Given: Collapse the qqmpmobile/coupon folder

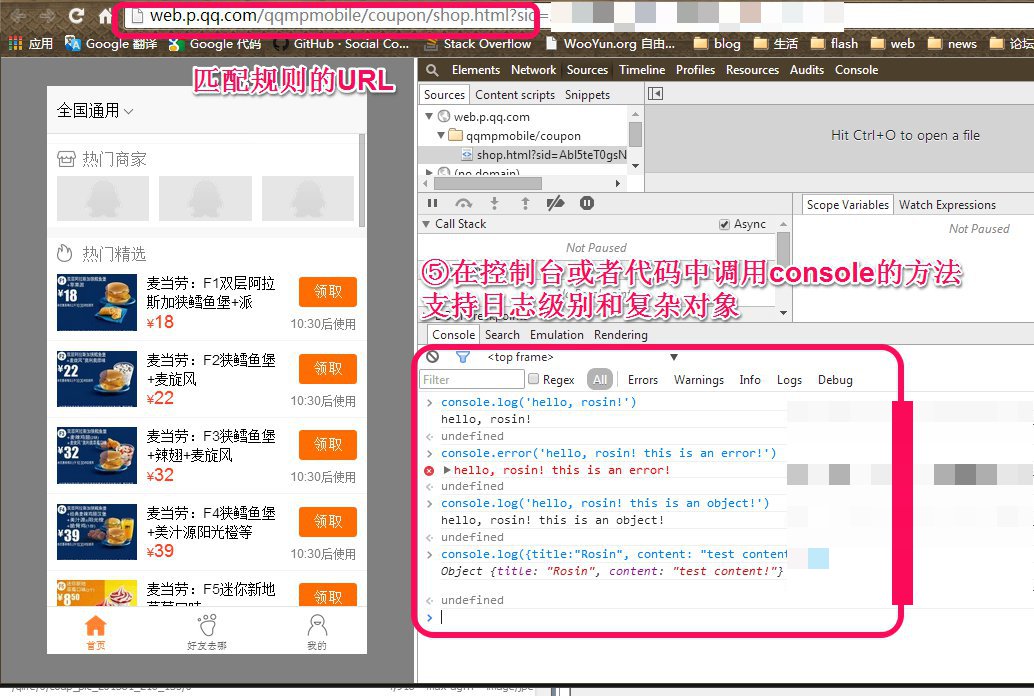Looking at the screenshot, I should (441, 135).
